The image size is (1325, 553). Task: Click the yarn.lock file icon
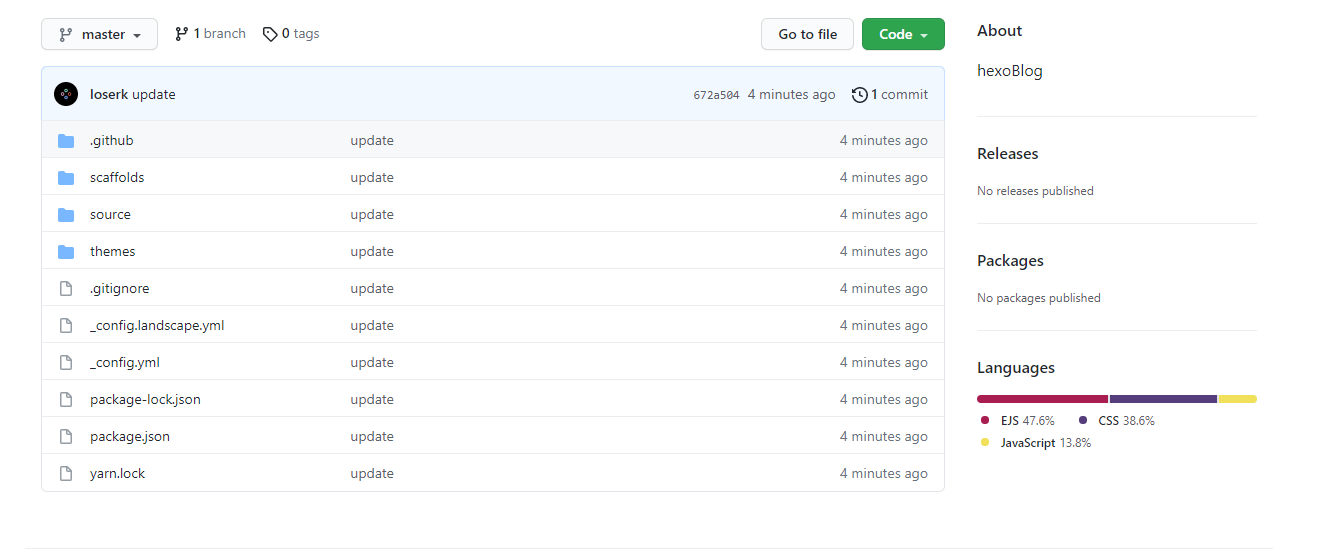pos(66,474)
